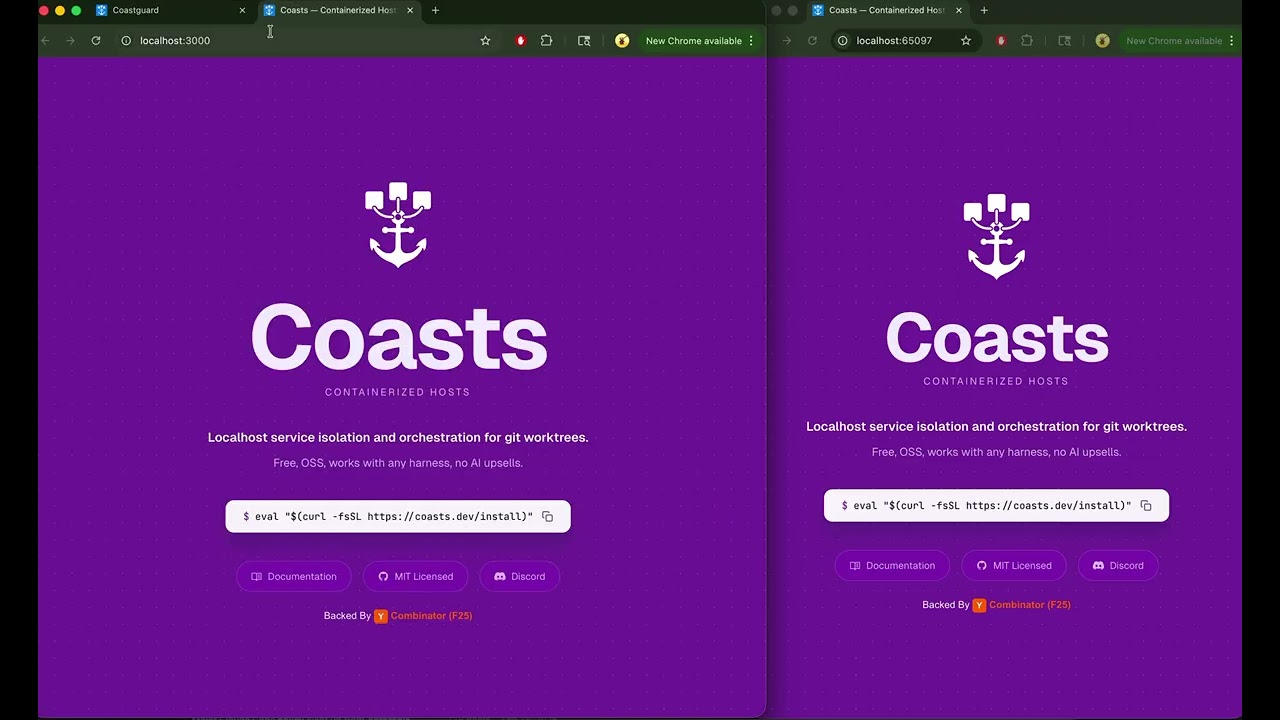The width and height of the screenshot is (1280, 720).
Task: Open red shield extension in right window
Action: (x=1001, y=41)
